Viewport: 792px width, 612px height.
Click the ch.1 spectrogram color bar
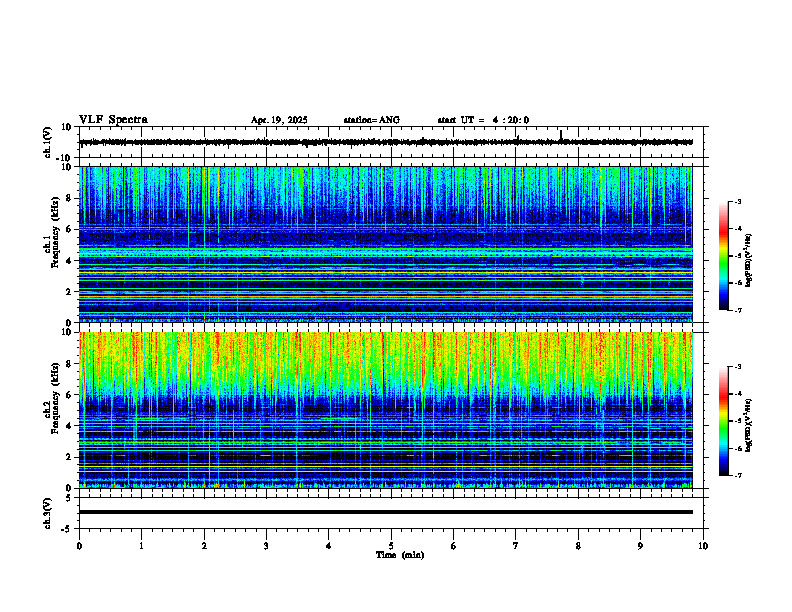(723, 256)
